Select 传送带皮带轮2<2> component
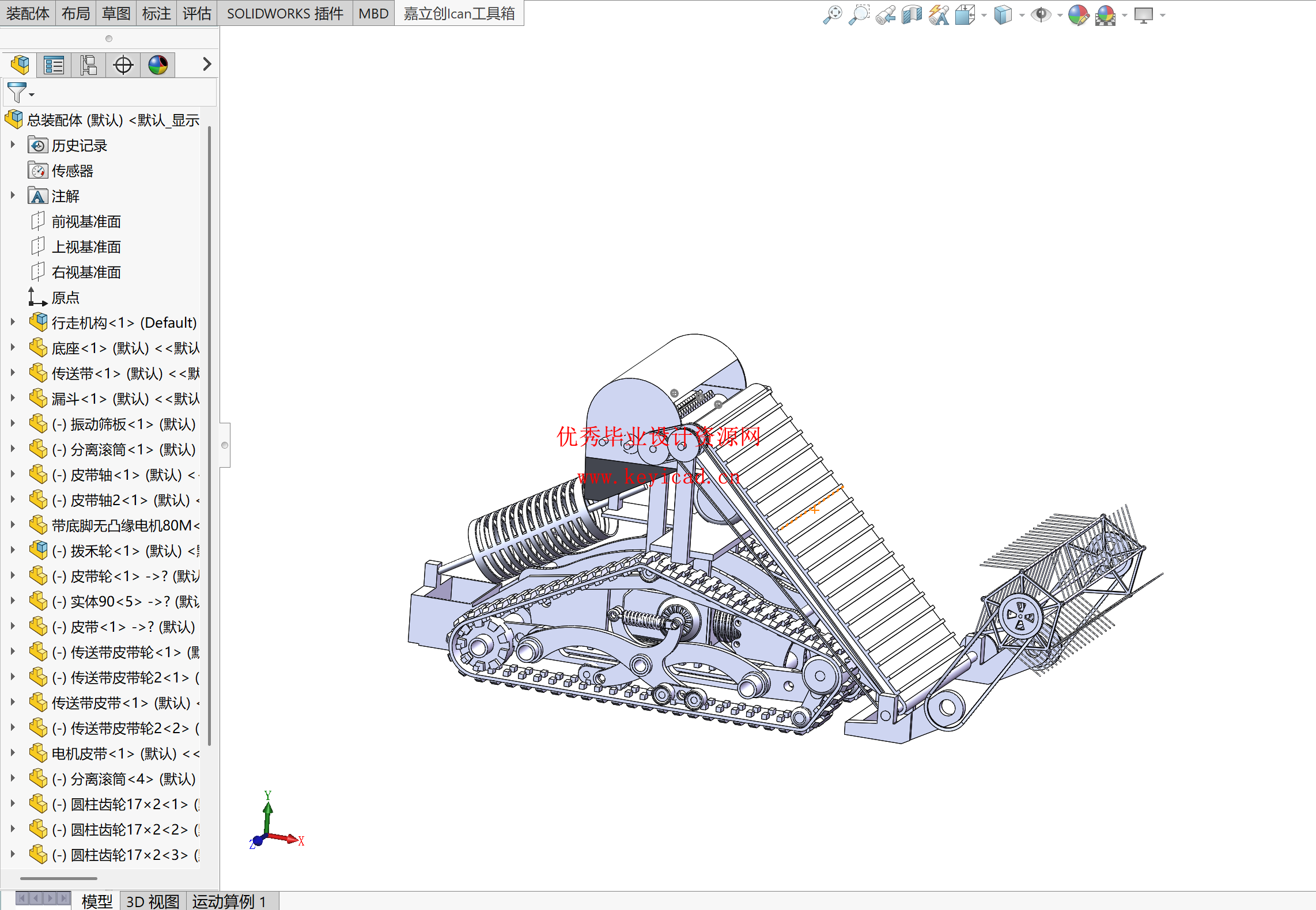1316x910 pixels. point(114,729)
